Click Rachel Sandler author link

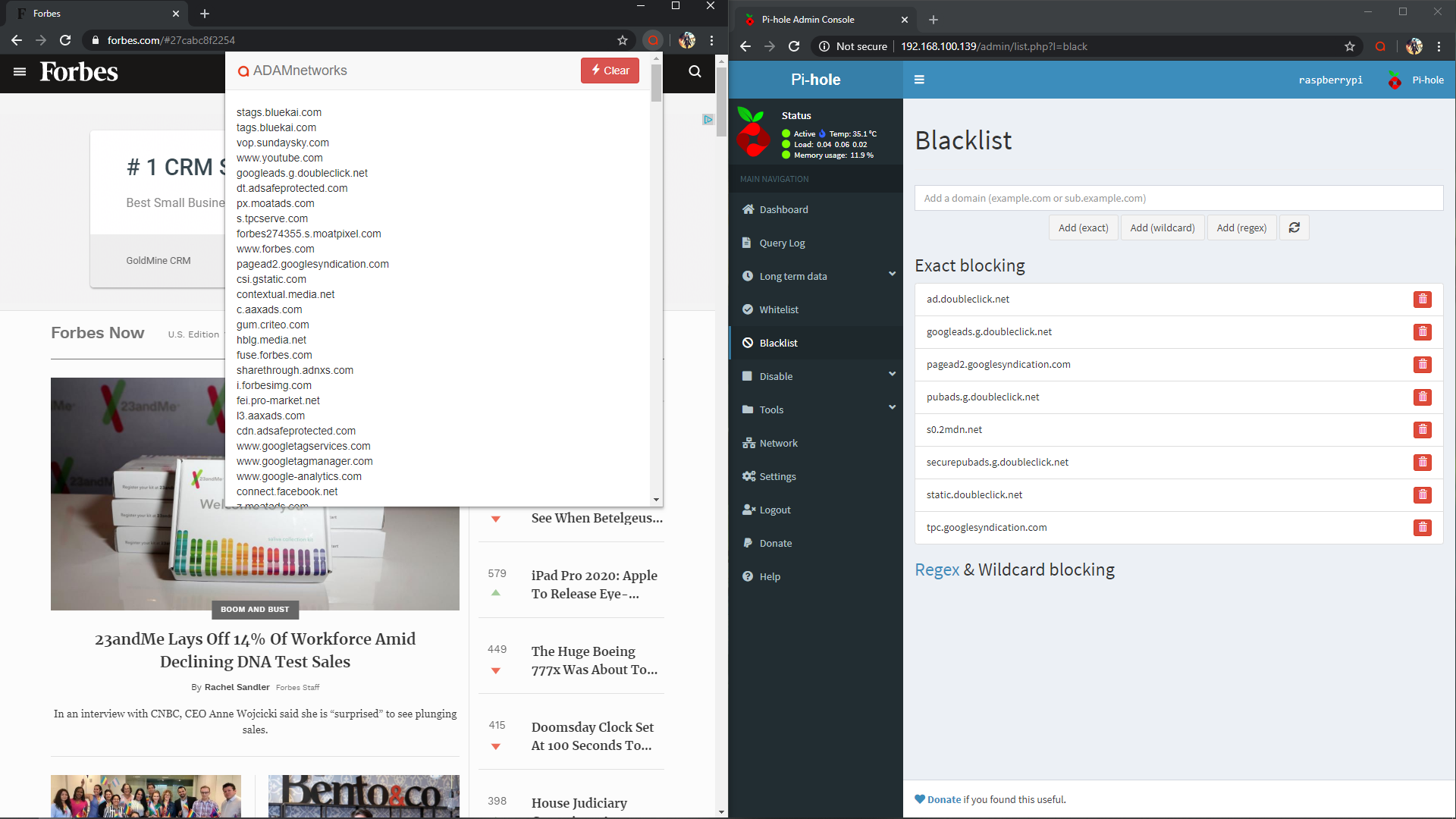237,687
